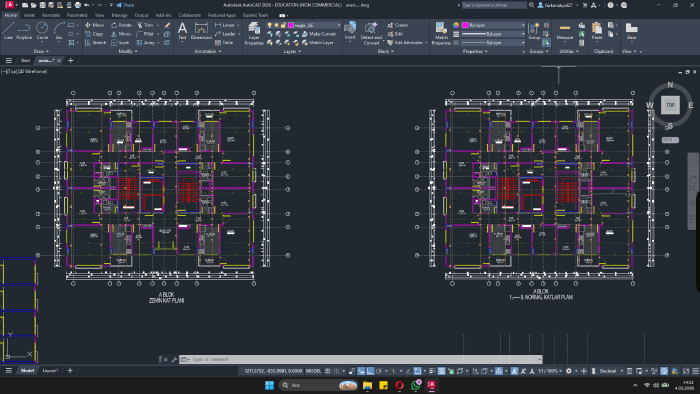The height and width of the screenshot is (394, 700).
Task: Click the Paste clipboard icon
Action: click(597, 31)
